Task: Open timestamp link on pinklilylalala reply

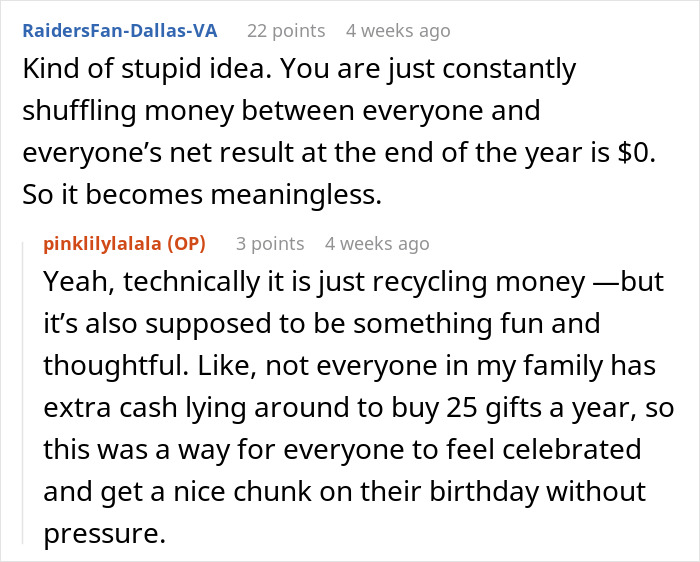Action: (x=377, y=243)
